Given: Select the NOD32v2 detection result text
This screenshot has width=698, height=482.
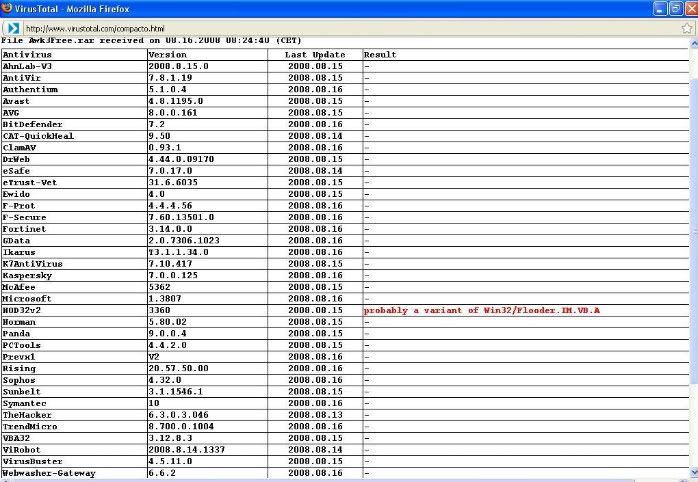Looking at the screenshot, I should point(482,310).
